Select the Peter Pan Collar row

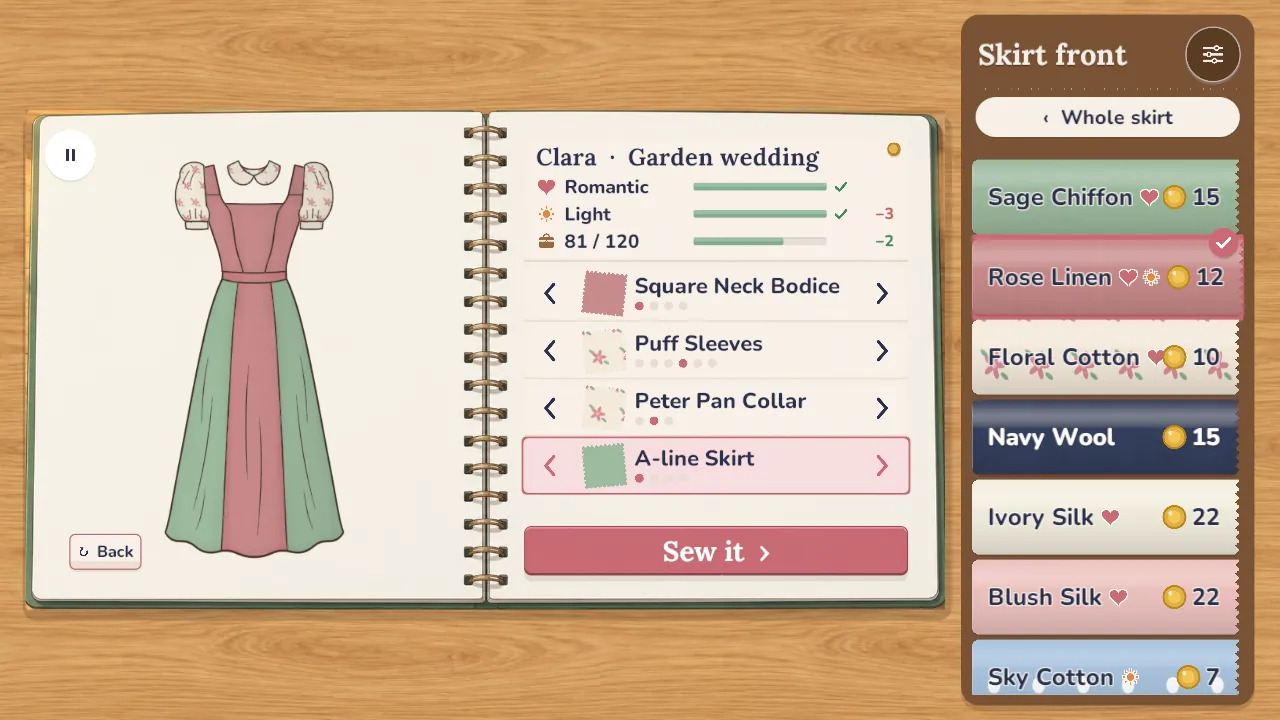pos(716,408)
